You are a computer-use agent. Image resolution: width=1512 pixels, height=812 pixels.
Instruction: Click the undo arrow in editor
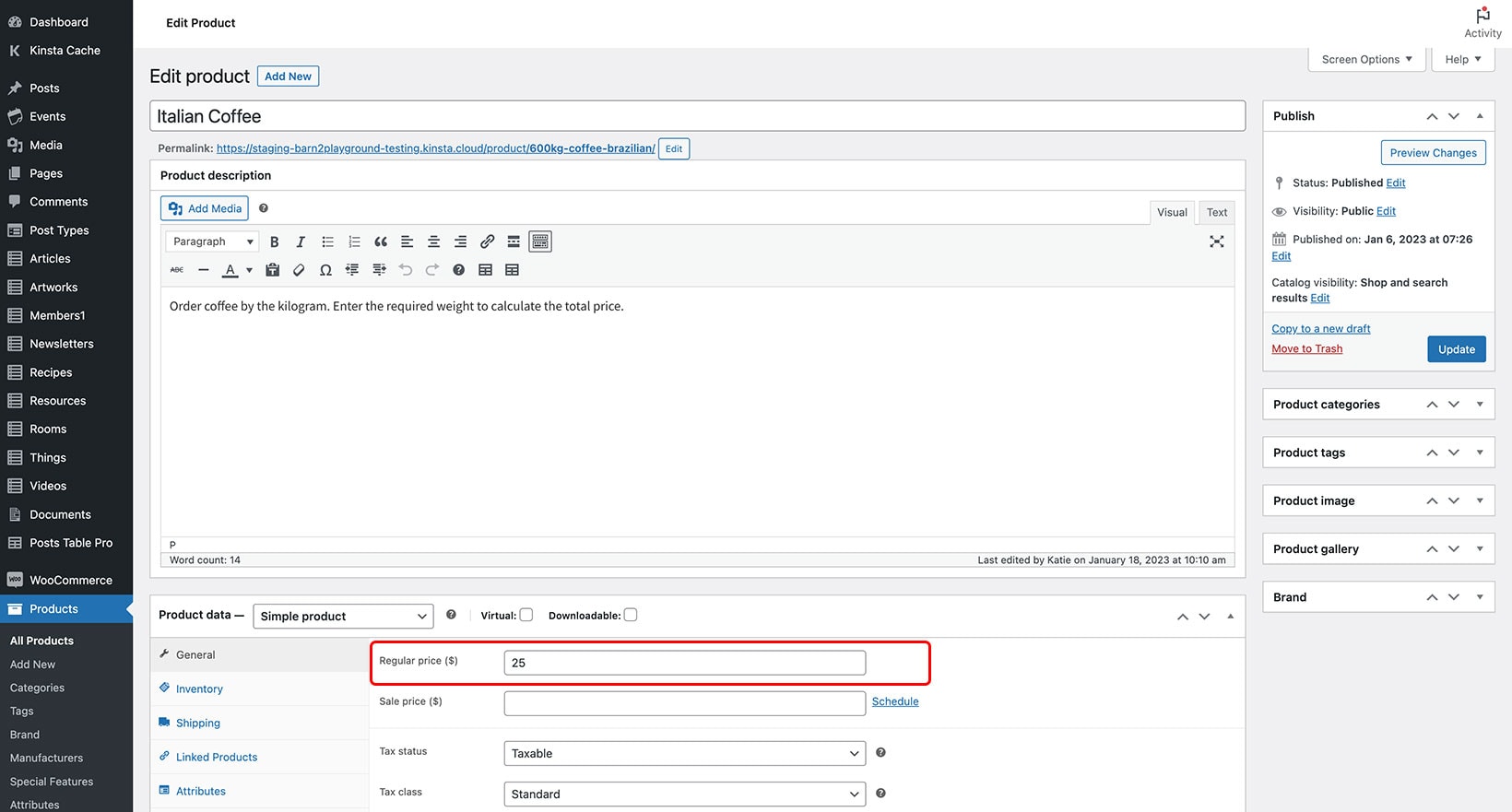pos(406,270)
